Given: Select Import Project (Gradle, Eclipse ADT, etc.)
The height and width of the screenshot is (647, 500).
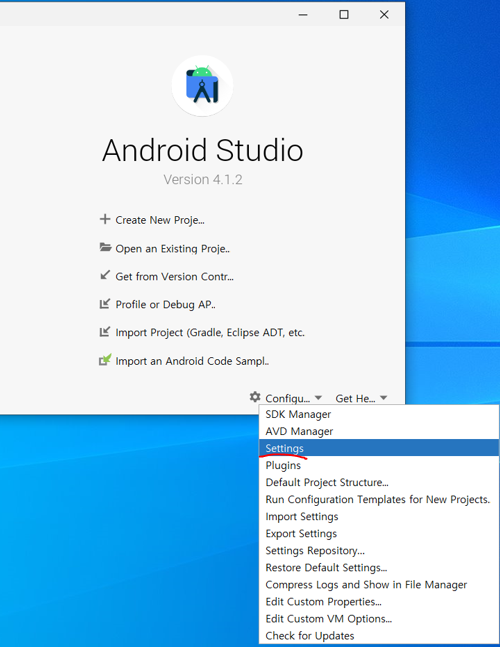Looking at the screenshot, I should click(210, 333).
